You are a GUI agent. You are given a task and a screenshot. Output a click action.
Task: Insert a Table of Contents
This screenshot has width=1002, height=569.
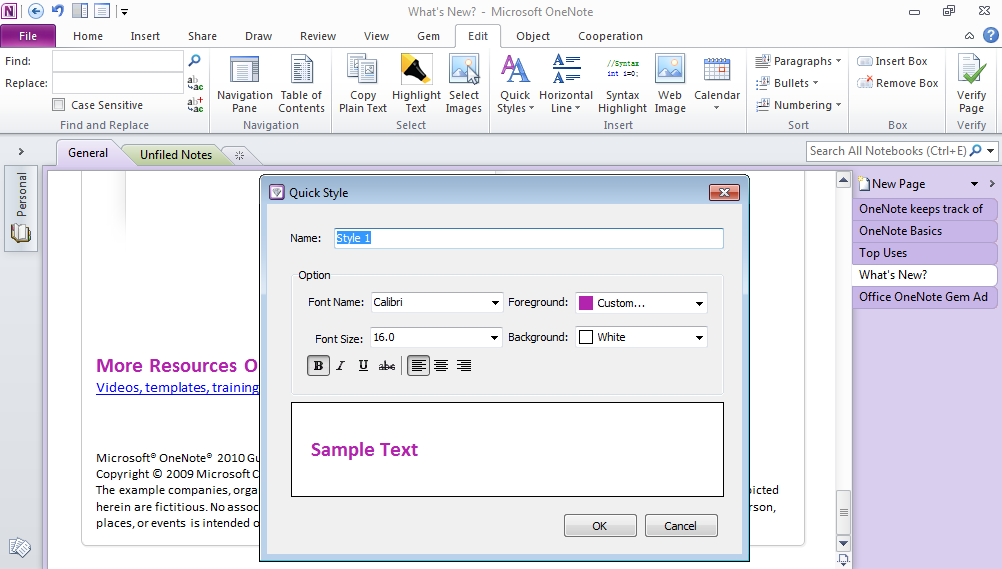302,84
